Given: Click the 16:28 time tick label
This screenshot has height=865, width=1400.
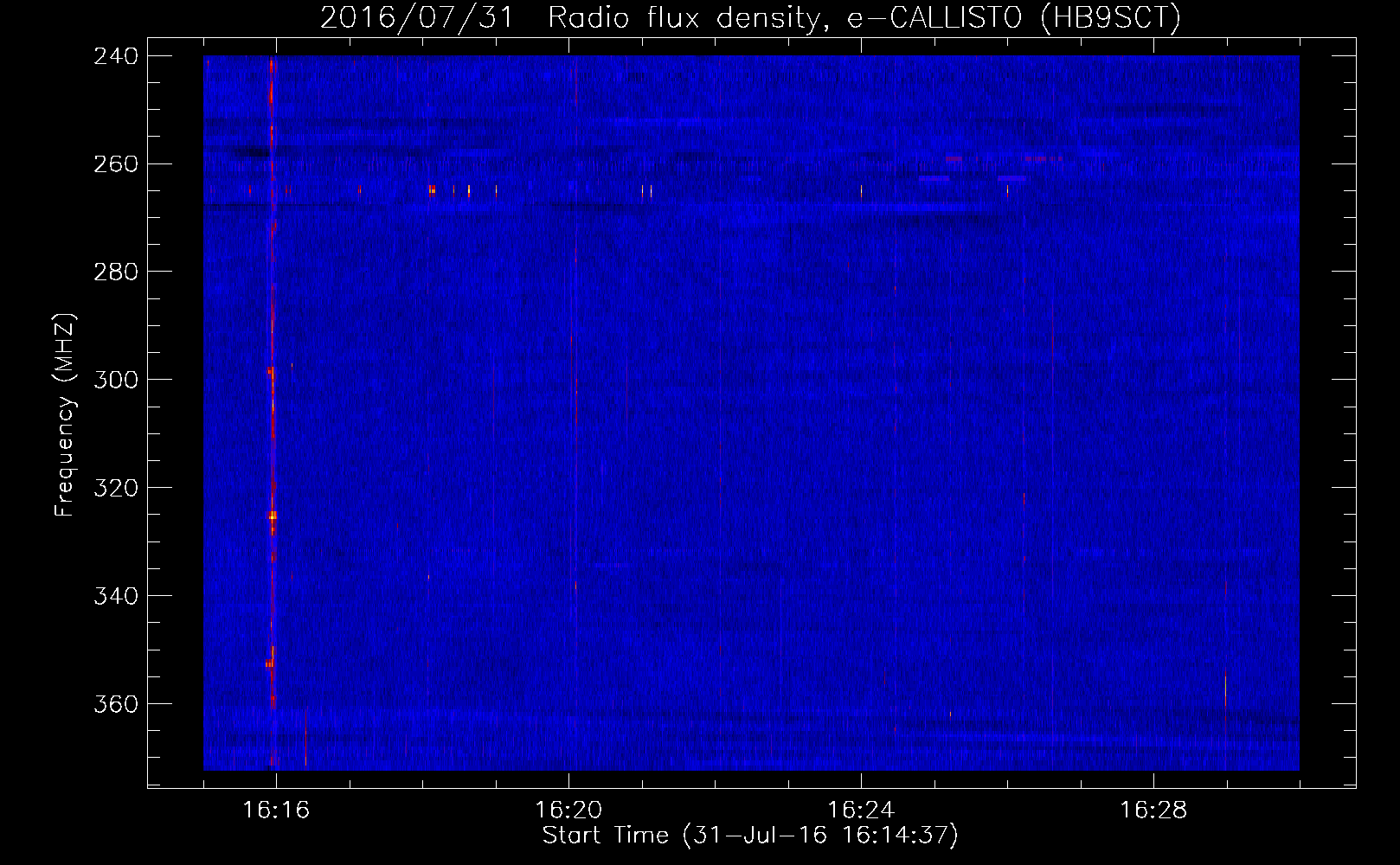Looking at the screenshot, I should pyautogui.click(x=1153, y=811).
